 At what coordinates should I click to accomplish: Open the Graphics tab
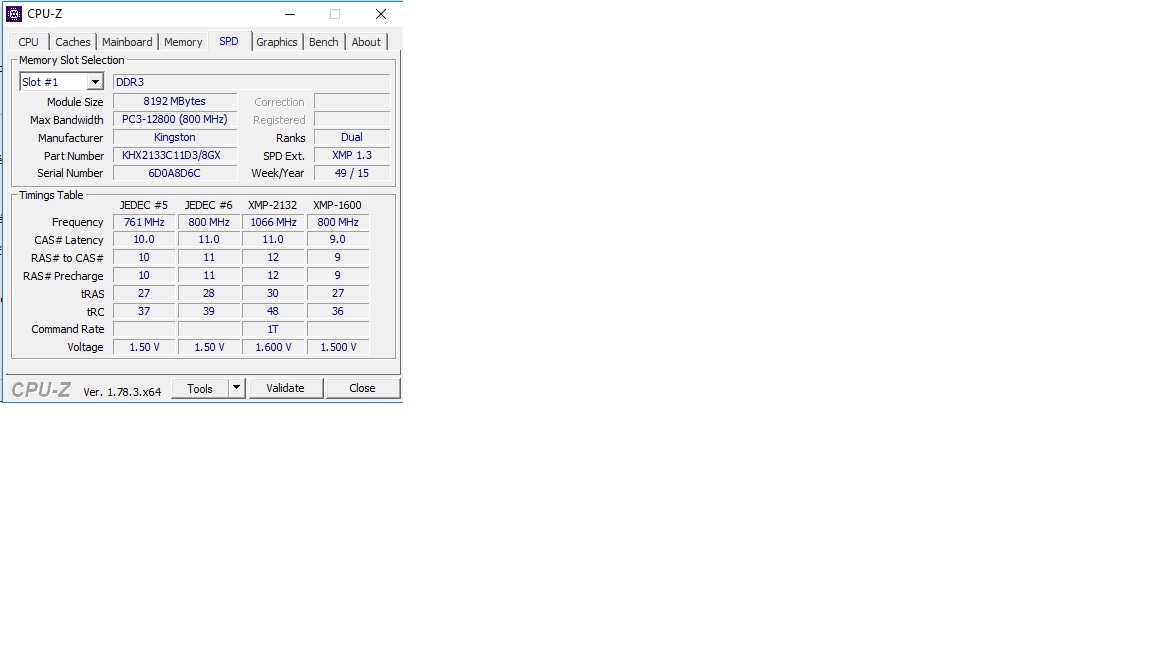(277, 42)
